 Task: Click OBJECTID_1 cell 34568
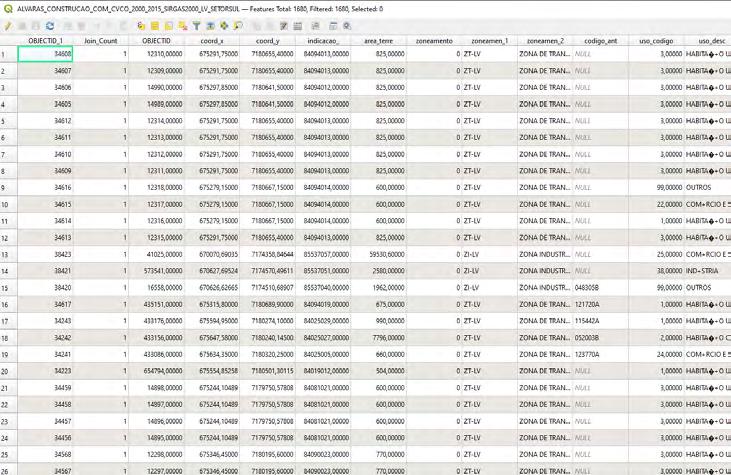45,454
